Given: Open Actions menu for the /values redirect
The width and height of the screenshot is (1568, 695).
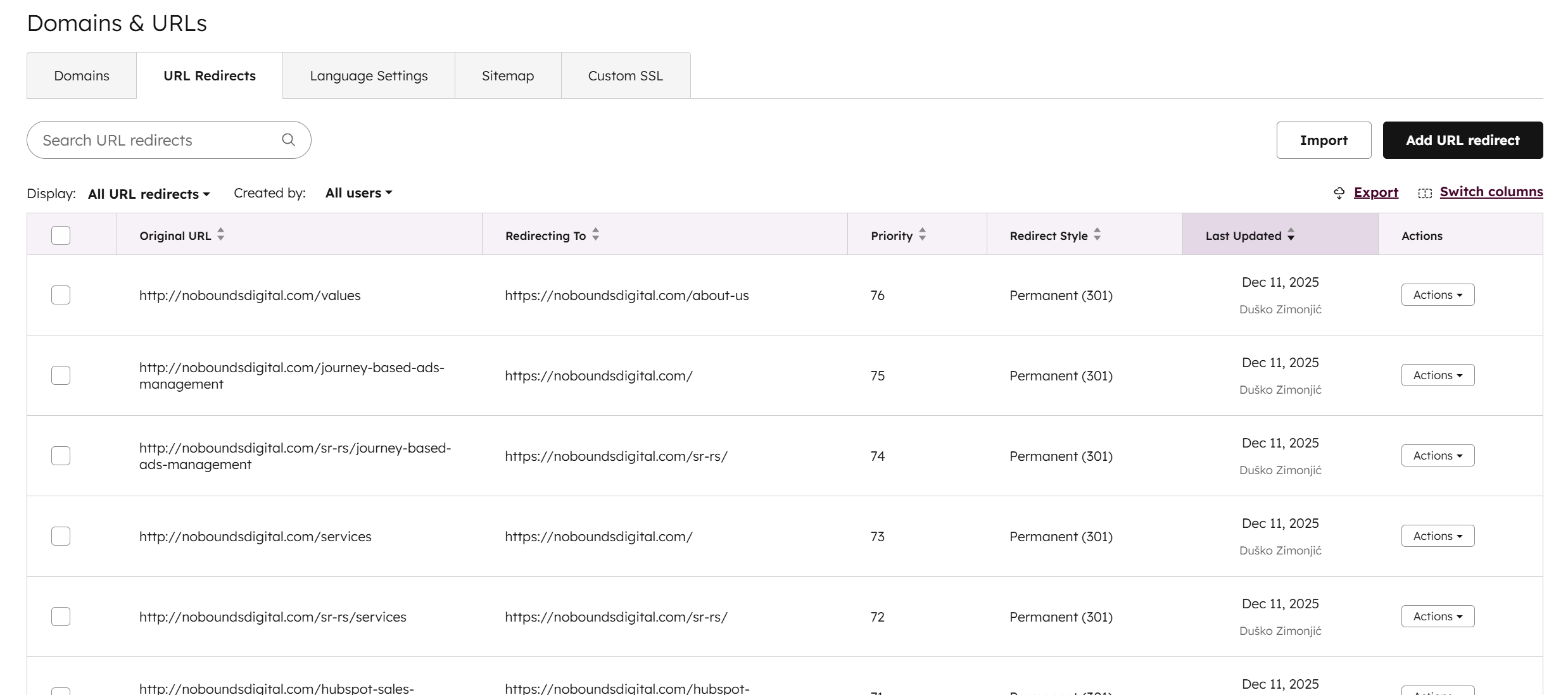Looking at the screenshot, I should (1437, 294).
